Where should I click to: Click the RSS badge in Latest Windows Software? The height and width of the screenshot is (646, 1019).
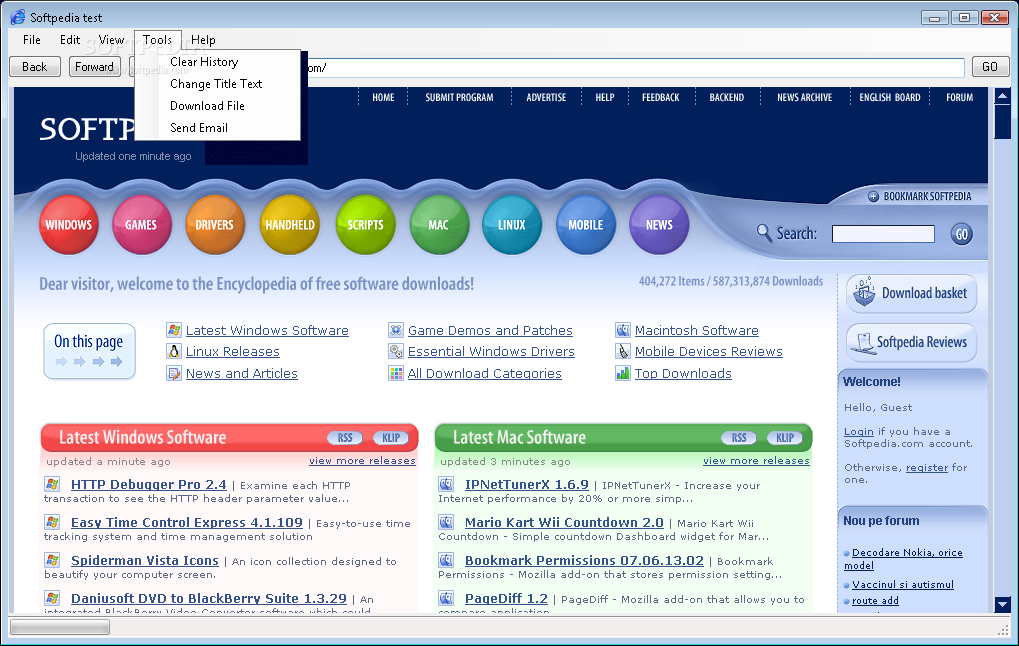pyautogui.click(x=345, y=438)
